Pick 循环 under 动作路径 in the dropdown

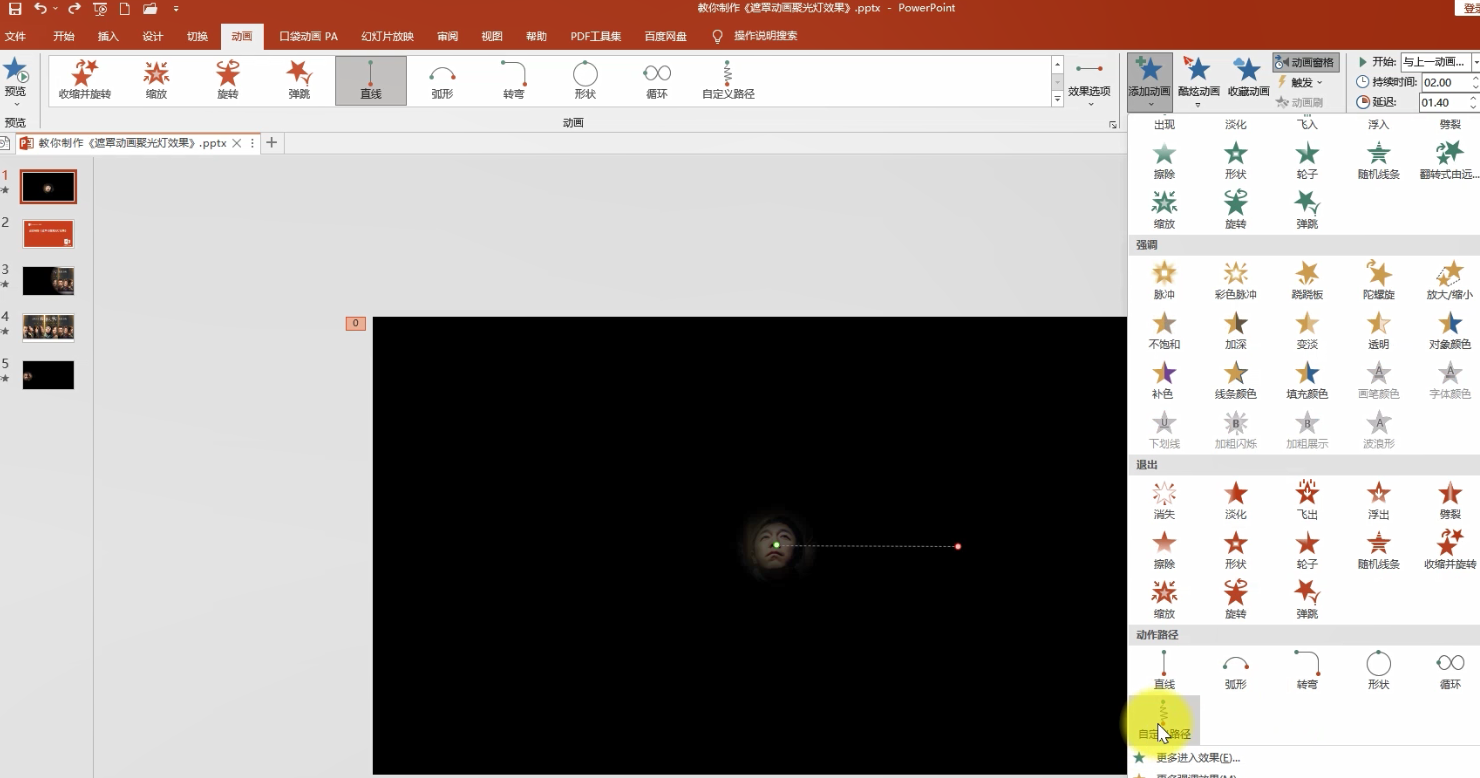(1450, 670)
